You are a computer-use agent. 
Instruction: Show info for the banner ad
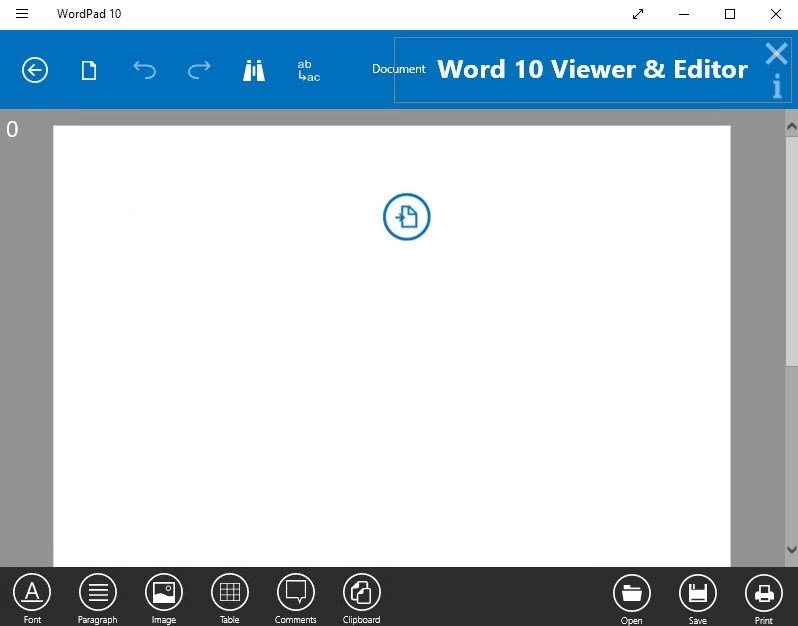point(777,86)
